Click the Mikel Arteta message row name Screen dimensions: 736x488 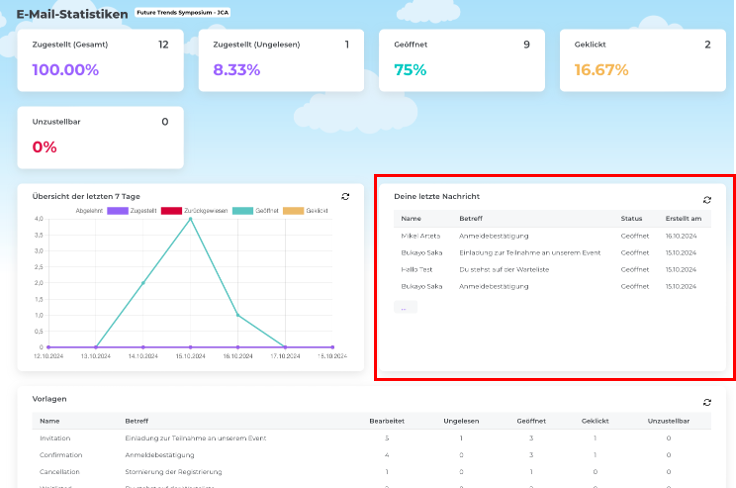(x=421, y=236)
